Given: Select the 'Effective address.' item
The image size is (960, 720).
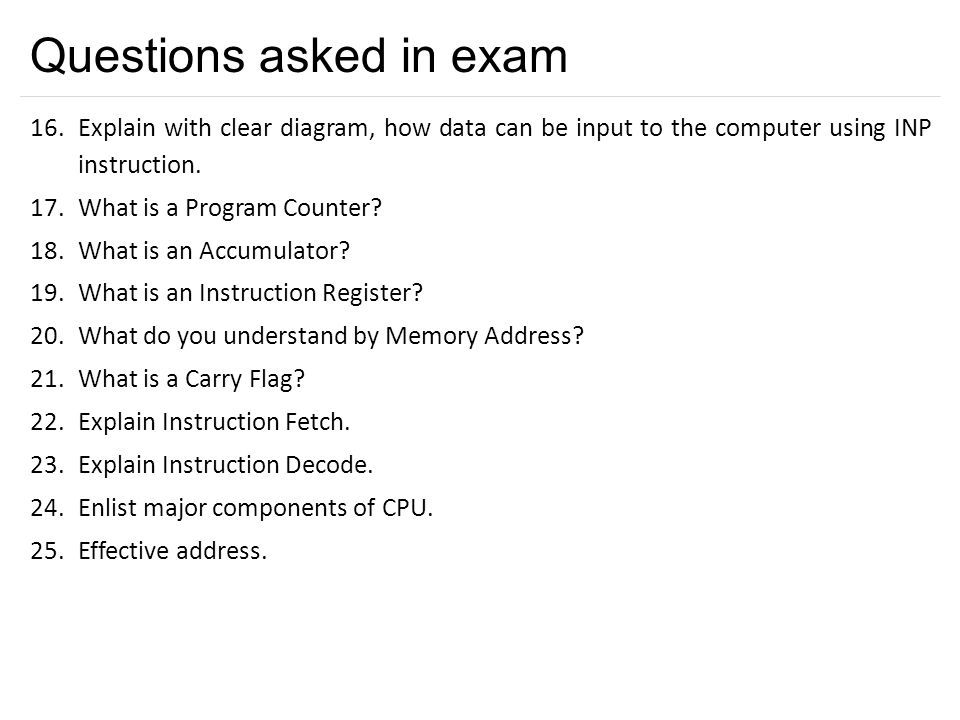Looking at the screenshot, I should tap(173, 551).
